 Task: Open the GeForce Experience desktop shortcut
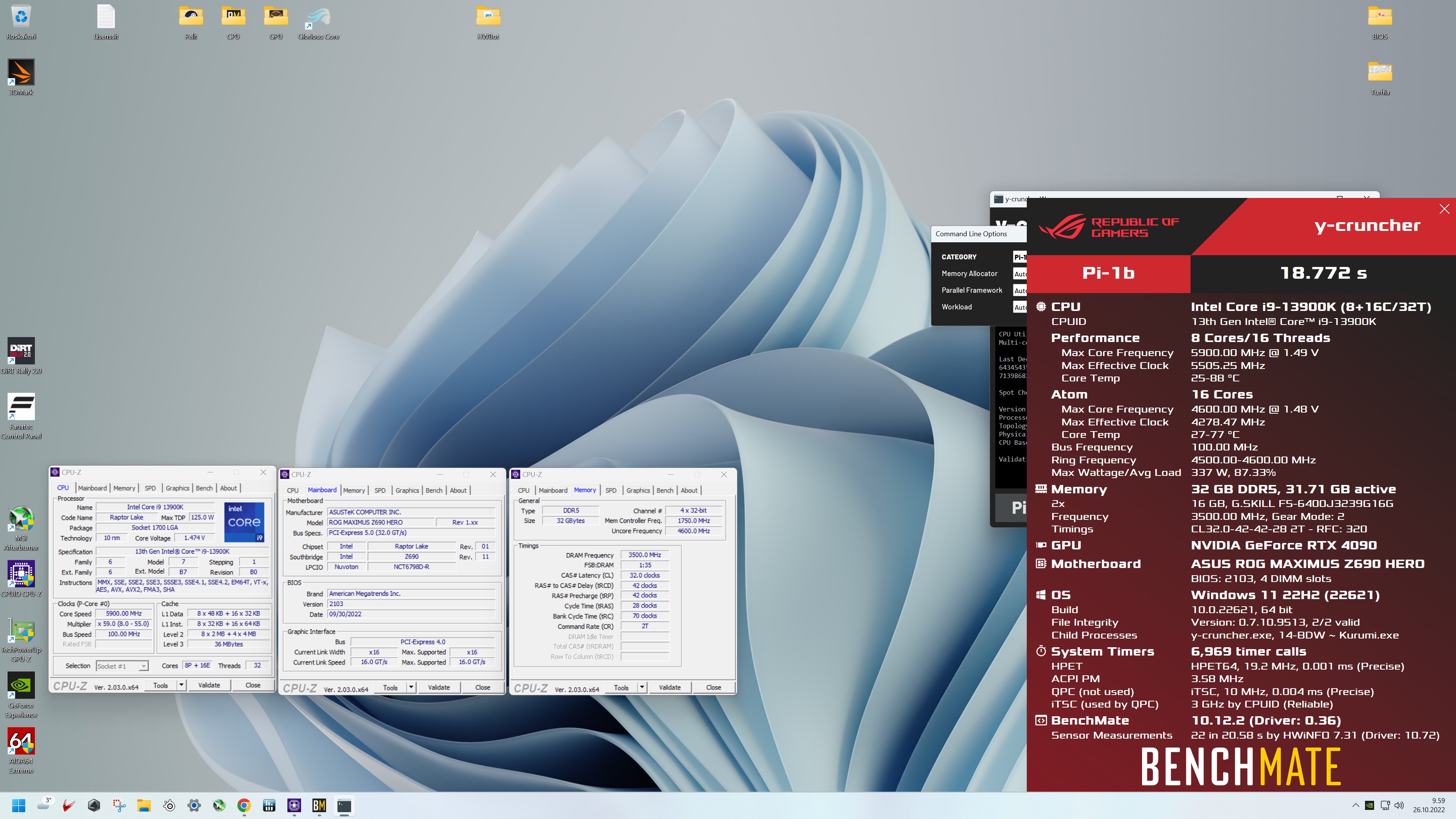click(21, 695)
